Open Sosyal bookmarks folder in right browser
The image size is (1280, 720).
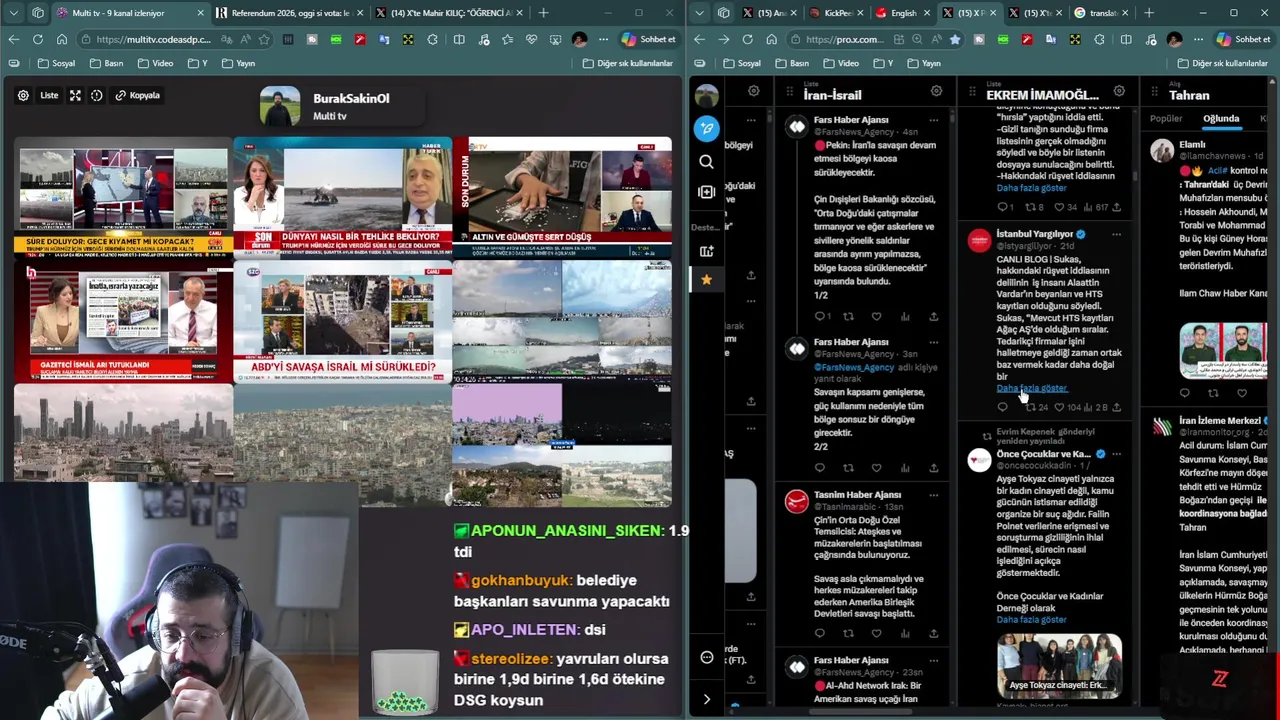pos(741,63)
